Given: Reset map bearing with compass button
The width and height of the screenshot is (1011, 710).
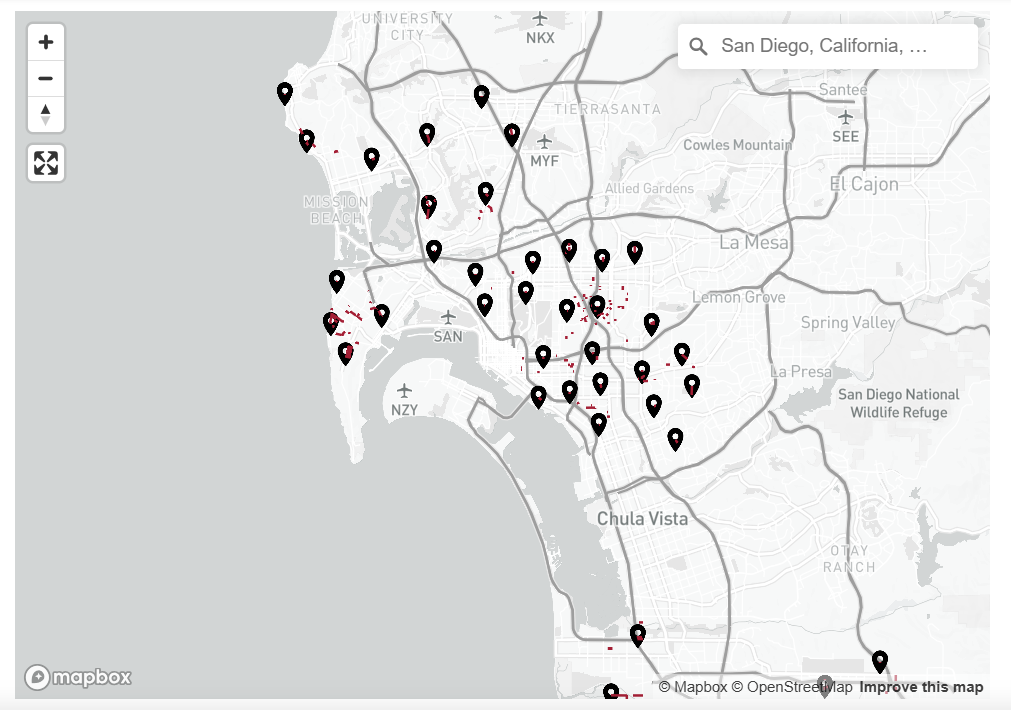Looking at the screenshot, I should click(x=46, y=115).
